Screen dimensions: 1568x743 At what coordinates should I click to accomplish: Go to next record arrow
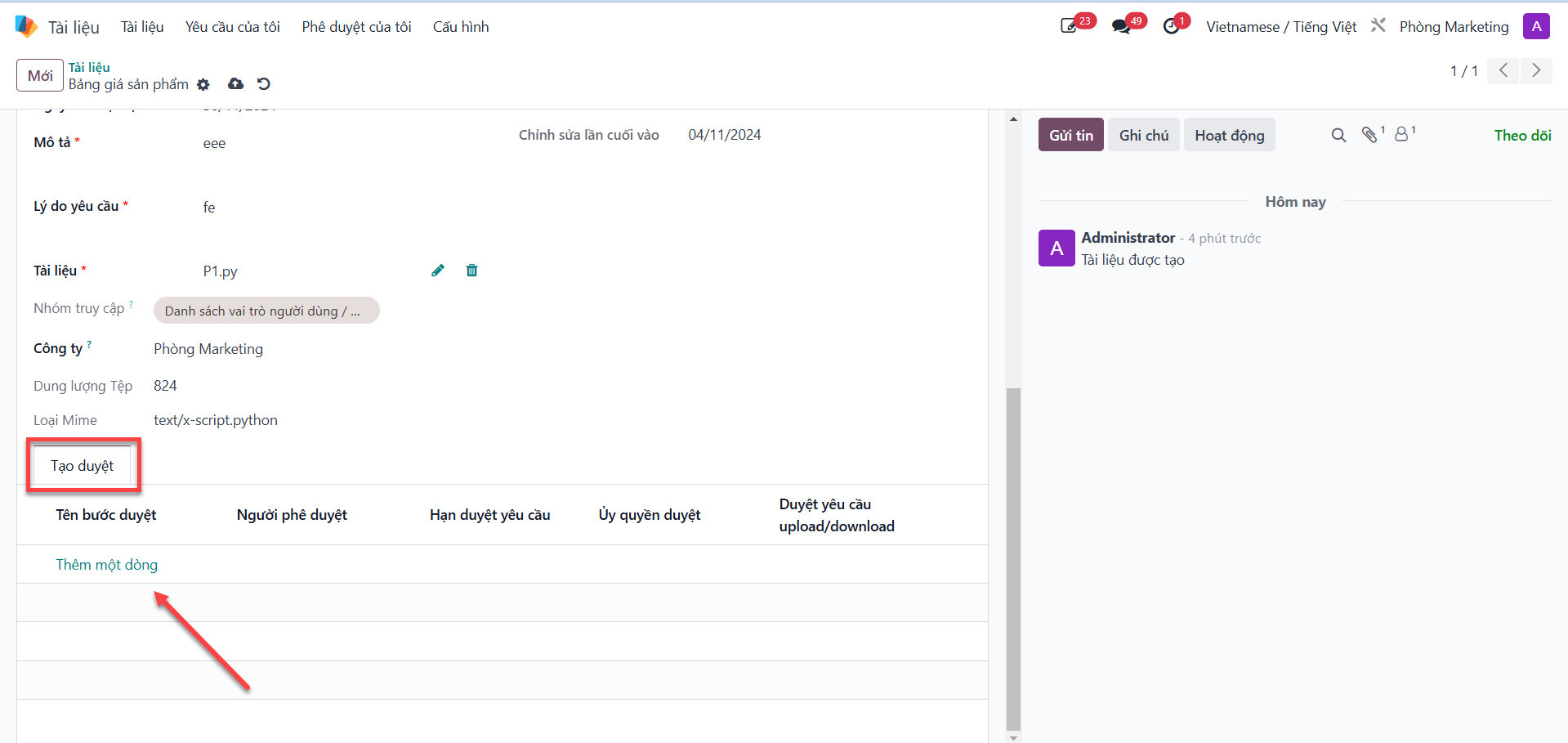pyautogui.click(x=1536, y=70)
